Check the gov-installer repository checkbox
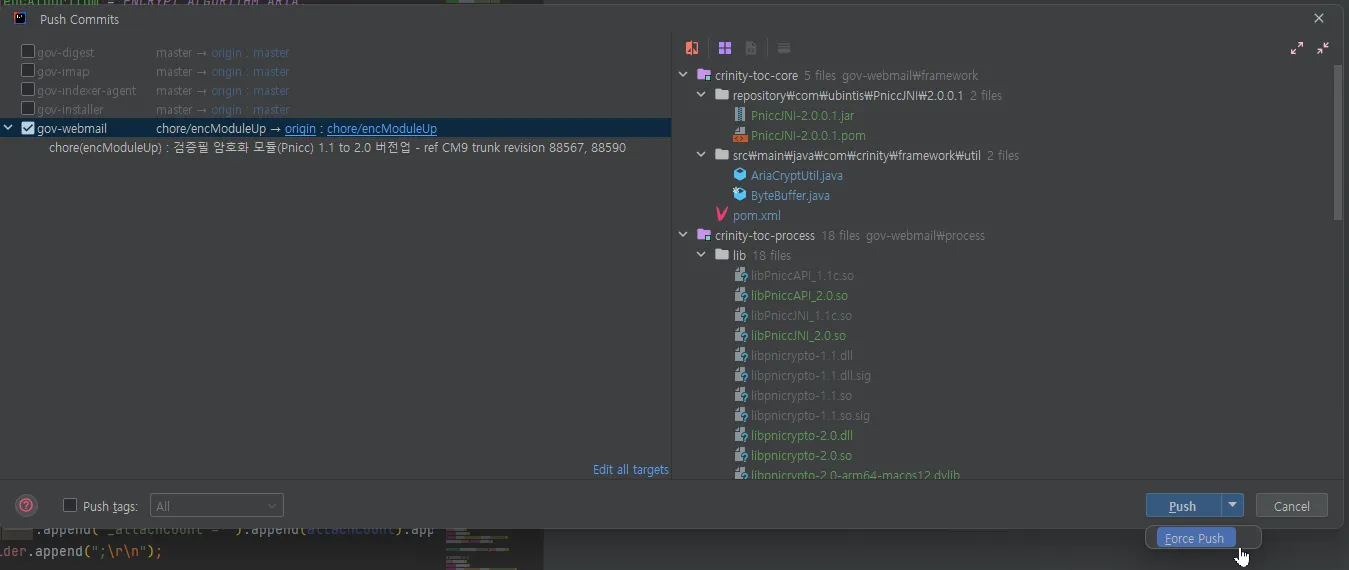This screenshot has width=1349, height=570. pyautogui.click(x=28, y=109)
